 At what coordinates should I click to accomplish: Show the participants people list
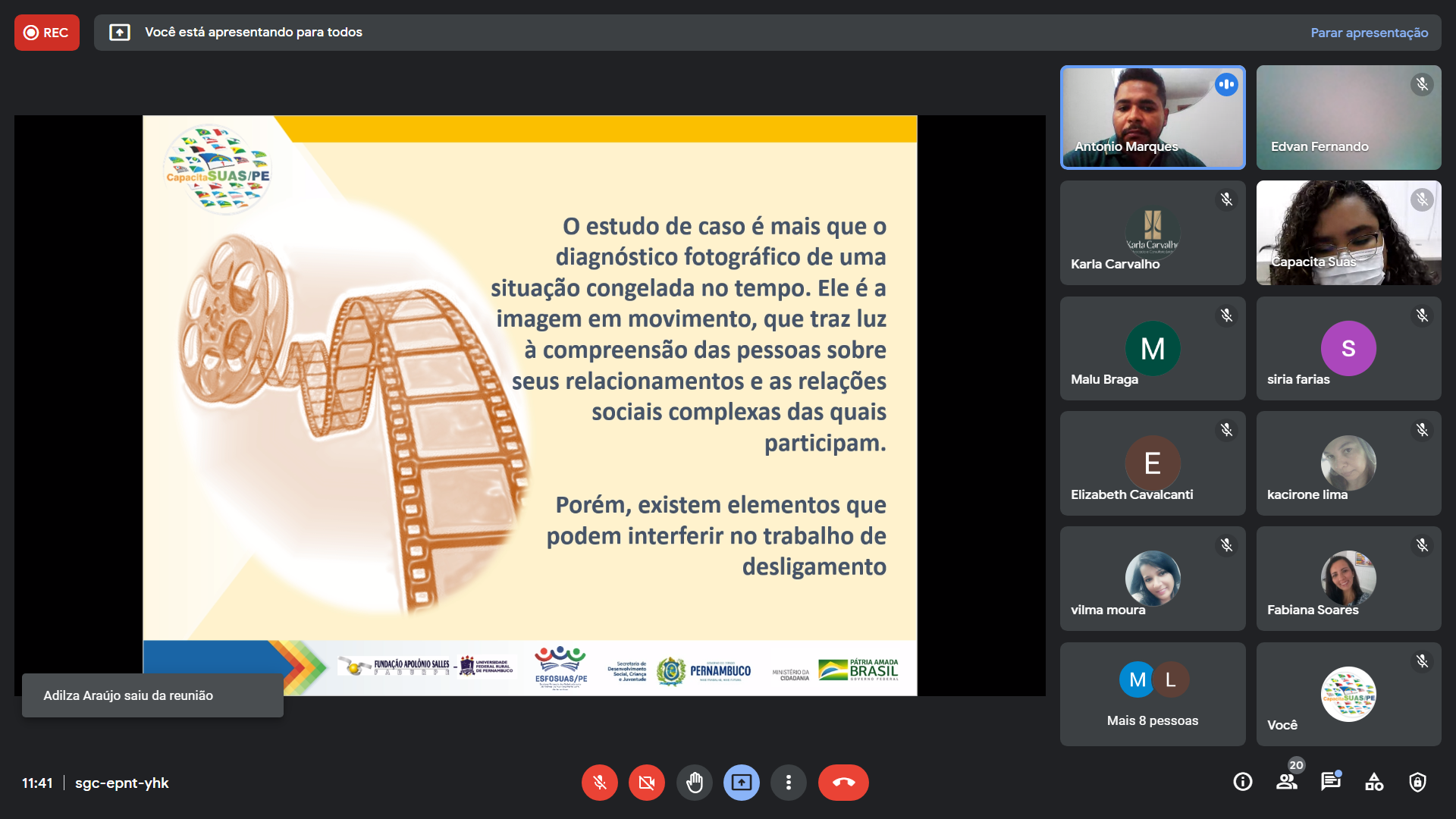(1286, 782)
